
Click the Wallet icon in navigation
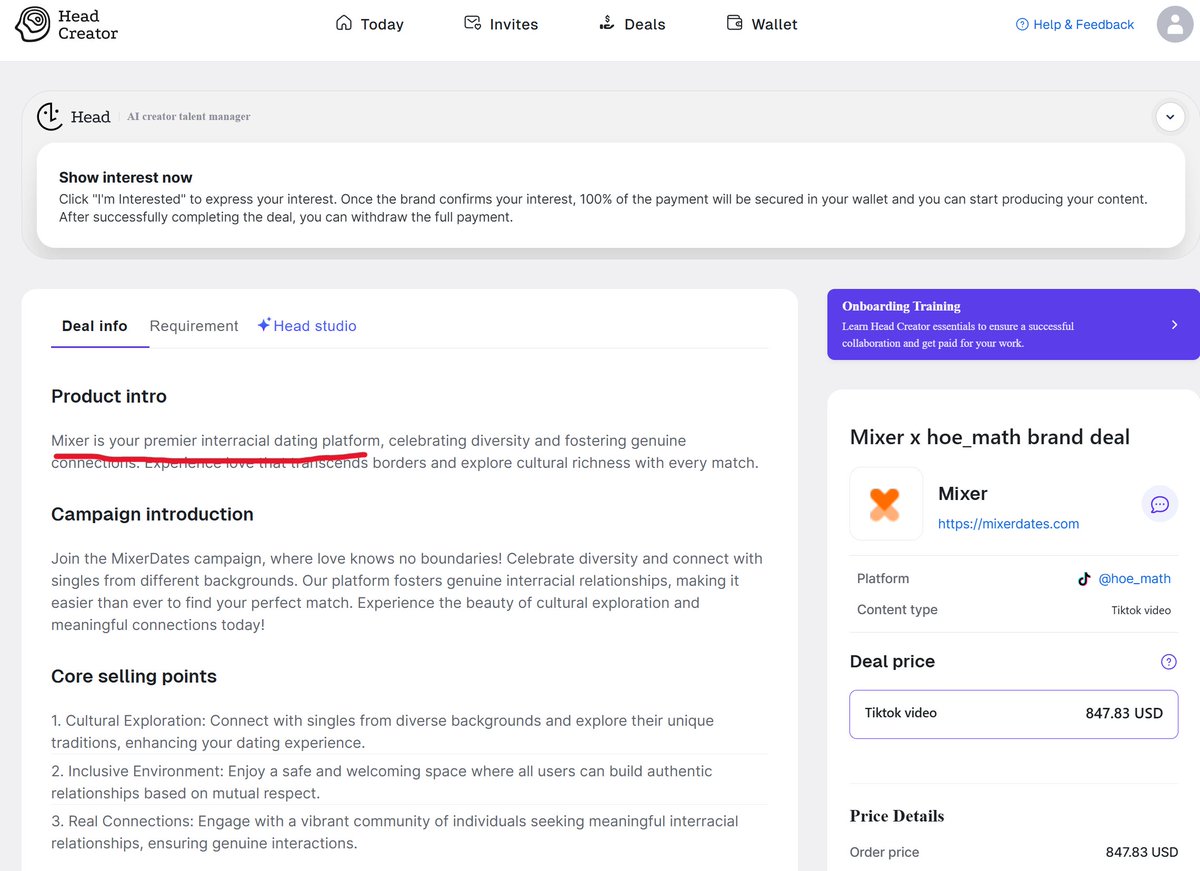click(735, 23)
